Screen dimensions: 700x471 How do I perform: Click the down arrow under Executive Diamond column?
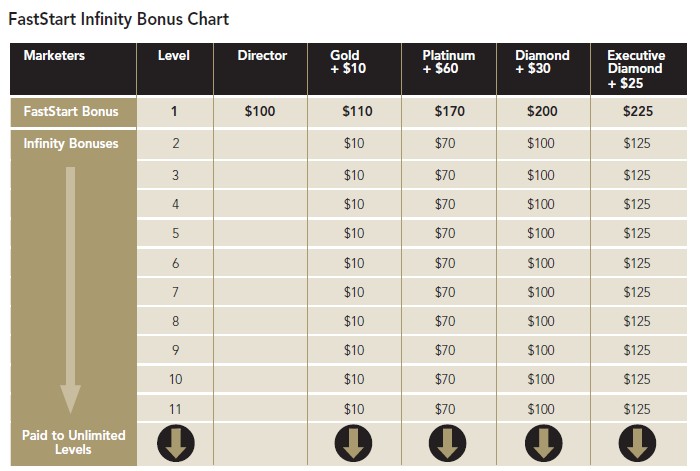point(637,443)
